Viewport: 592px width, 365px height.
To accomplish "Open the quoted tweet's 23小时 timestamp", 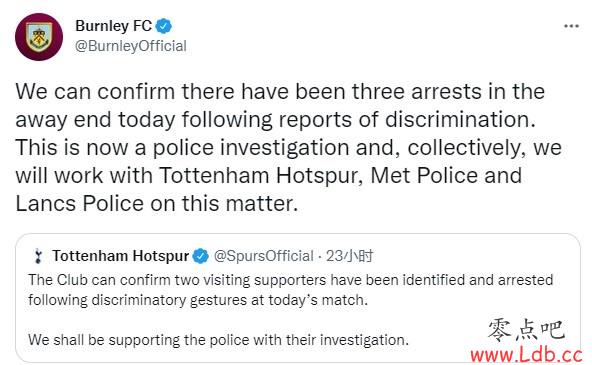I will (350, 256).
